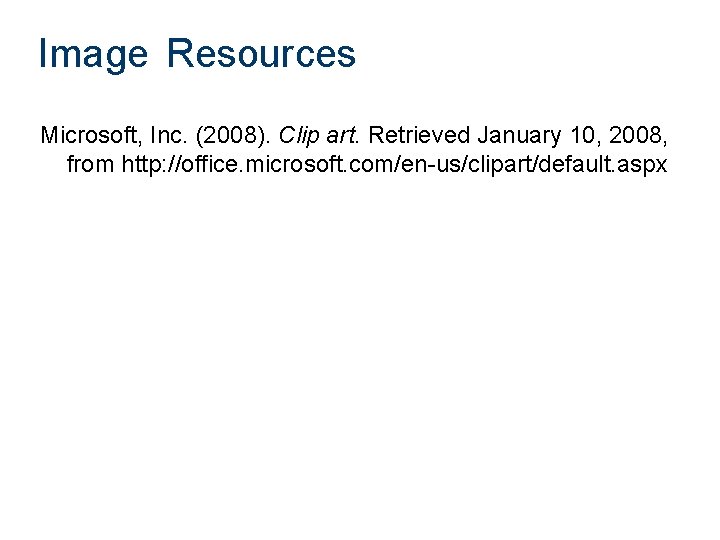Viewport: 720px width, 540px height.
Task: Click the "Inc." text in the citation
Action: click(161, 135)
